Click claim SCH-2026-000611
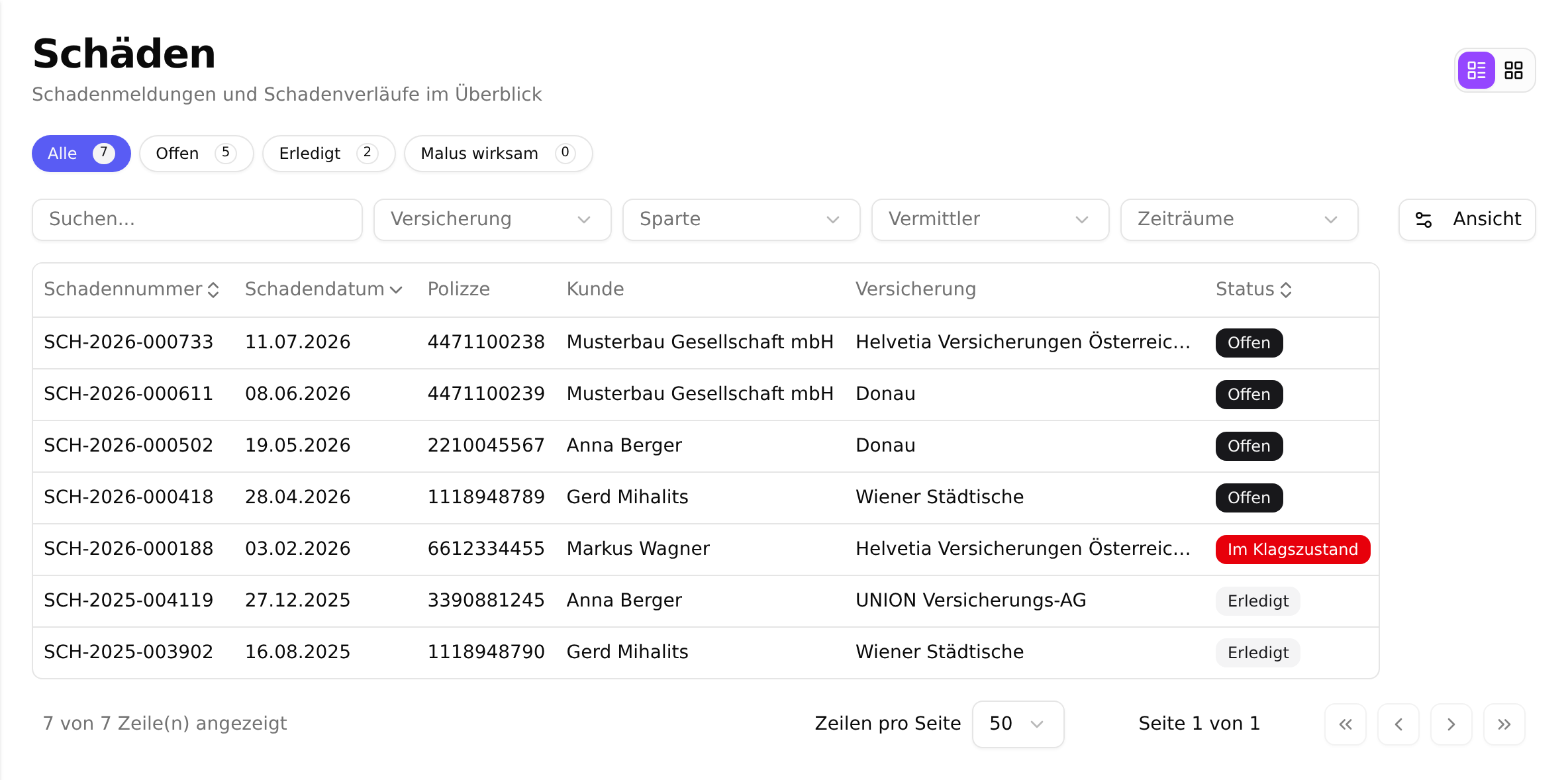Screen dimensions: 1568x780 (x=128, y=394)
